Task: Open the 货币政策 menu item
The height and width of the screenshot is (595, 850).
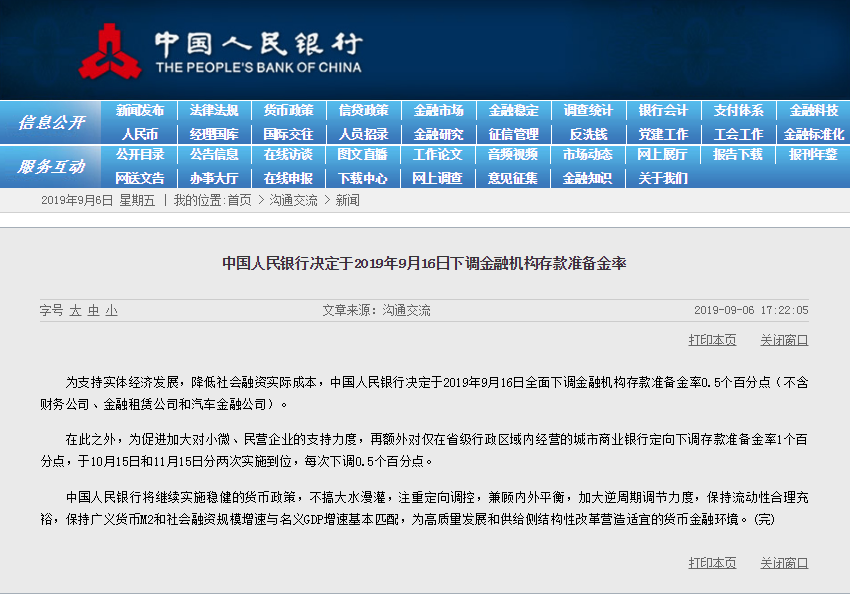Action: (288, 111)
